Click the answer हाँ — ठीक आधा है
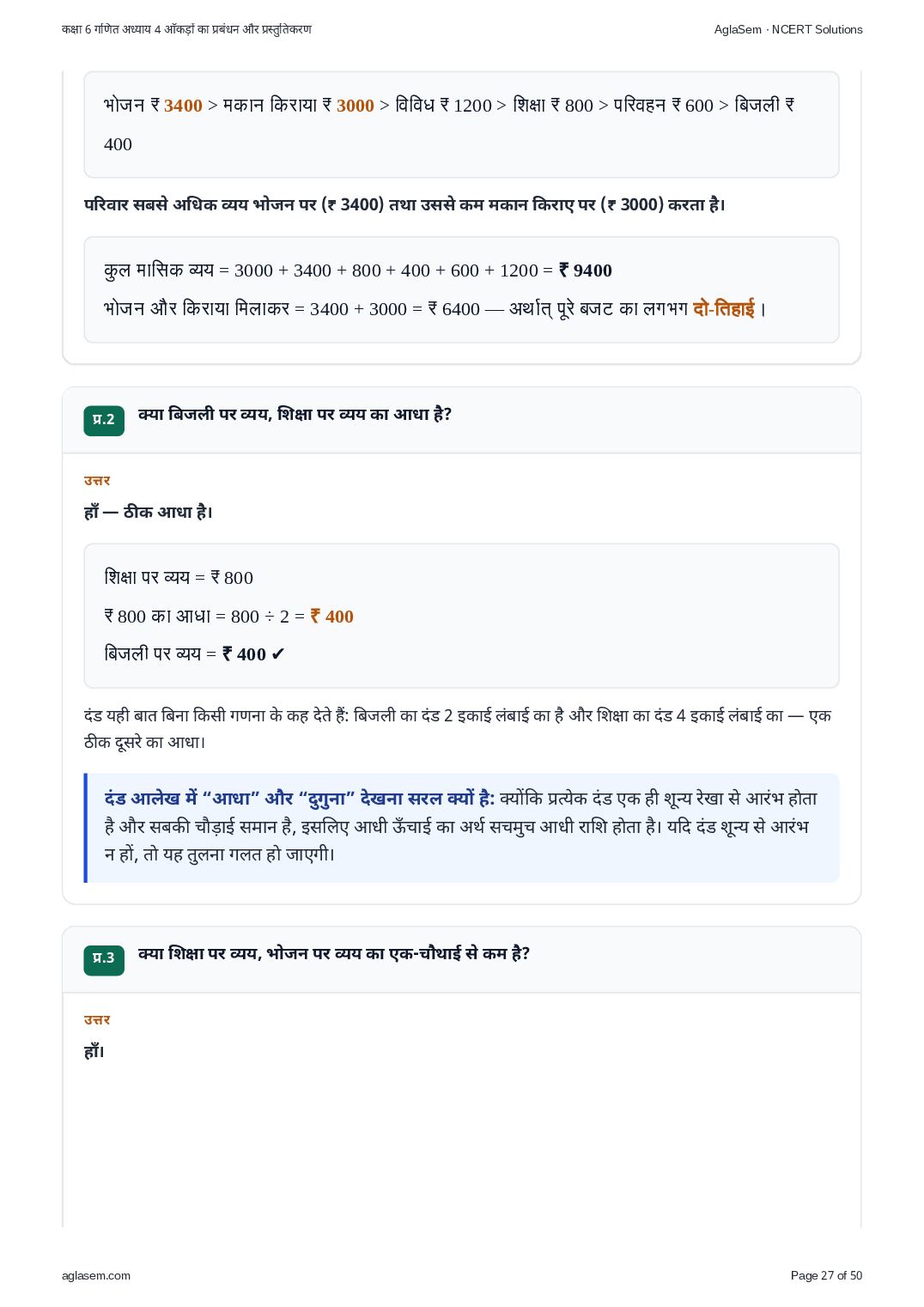The image size is (924, 1307). point(149,513)
